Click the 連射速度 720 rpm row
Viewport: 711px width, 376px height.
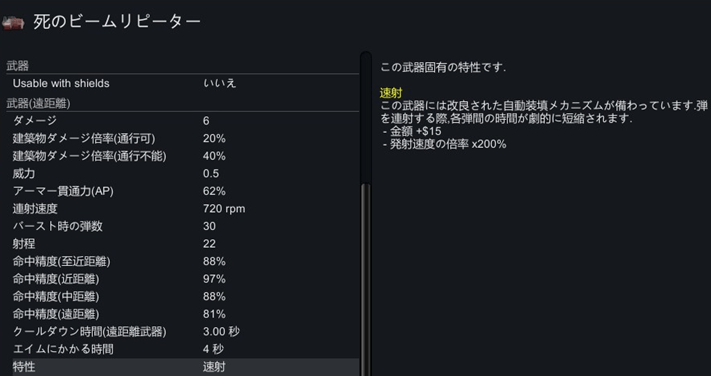click(x=185, y=209)
